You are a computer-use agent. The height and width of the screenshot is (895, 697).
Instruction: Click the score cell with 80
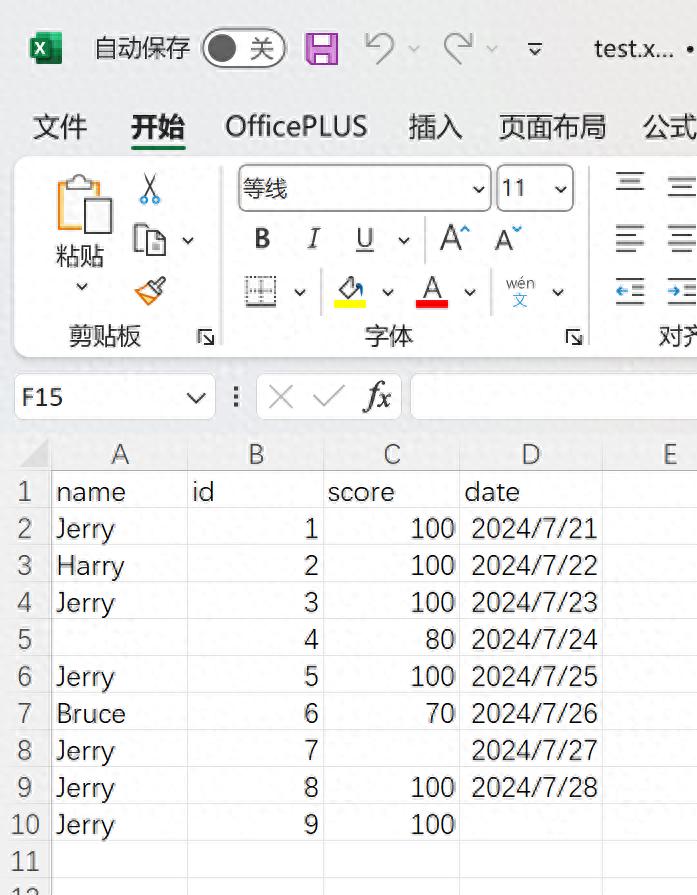[x=392, y=639]
